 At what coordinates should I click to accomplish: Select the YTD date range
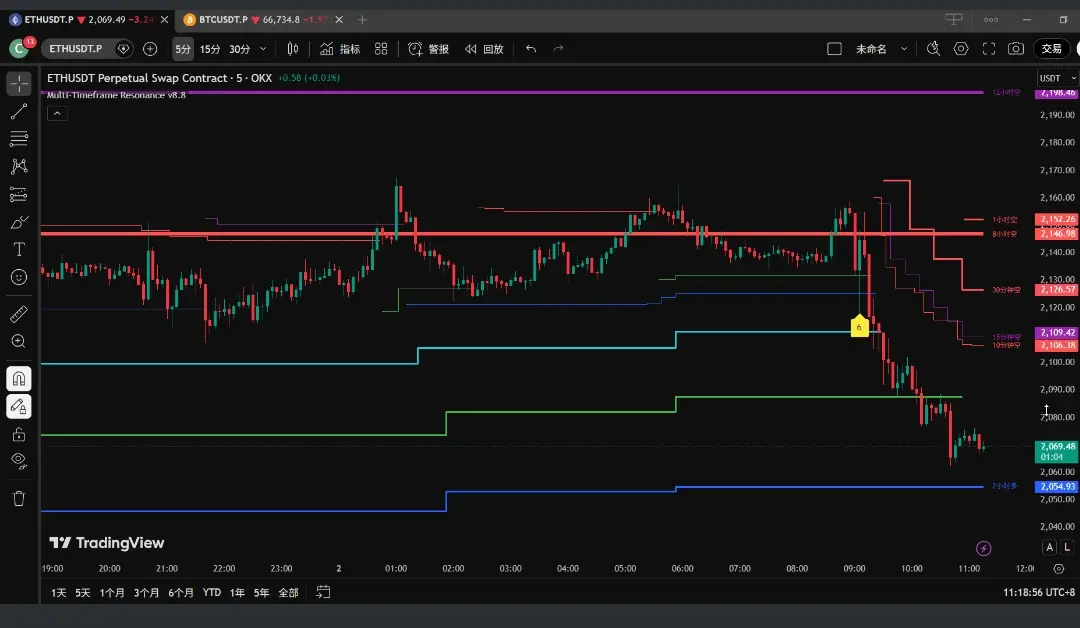pos(211,592)
